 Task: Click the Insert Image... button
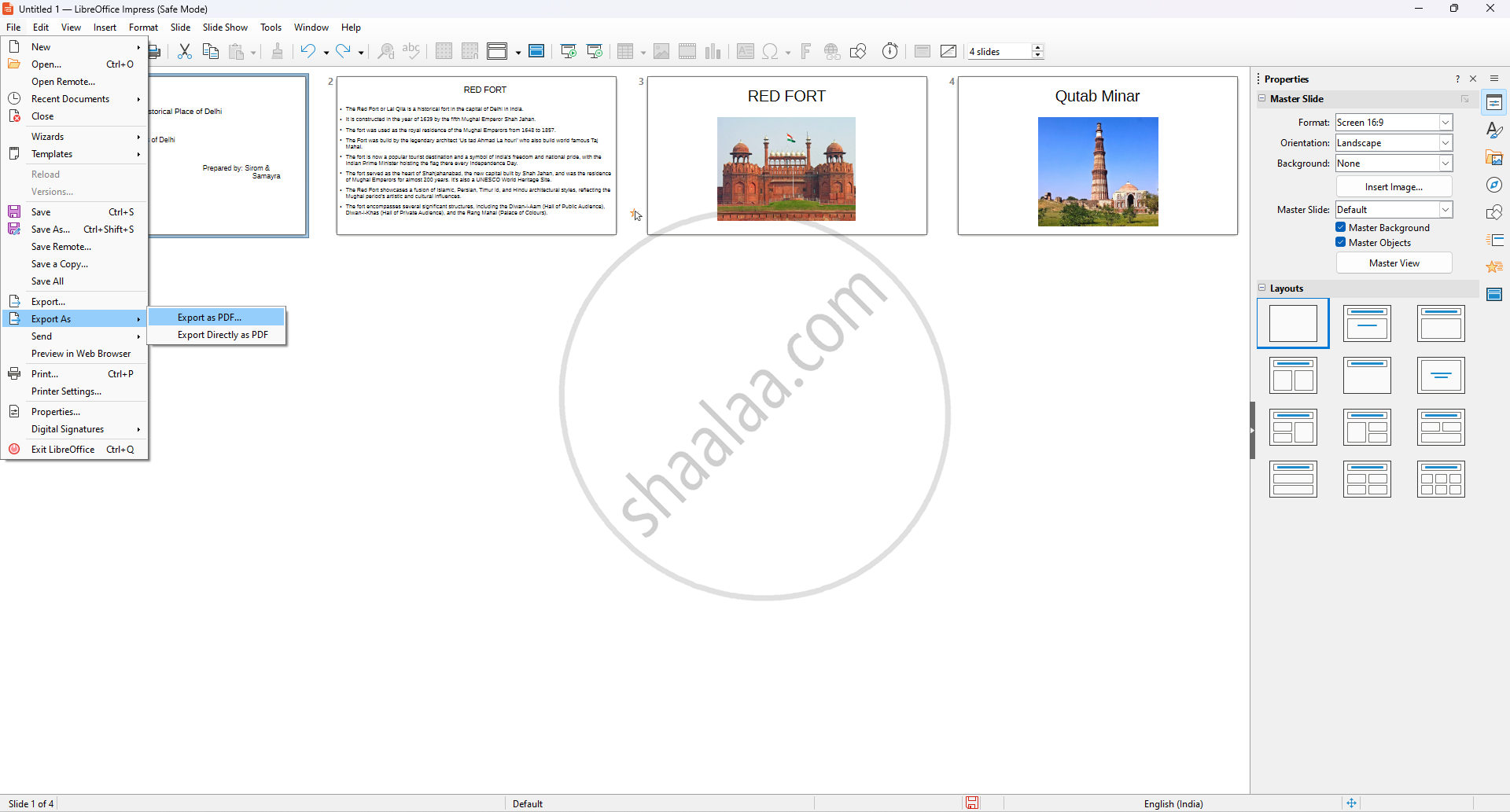(1394, 187)
